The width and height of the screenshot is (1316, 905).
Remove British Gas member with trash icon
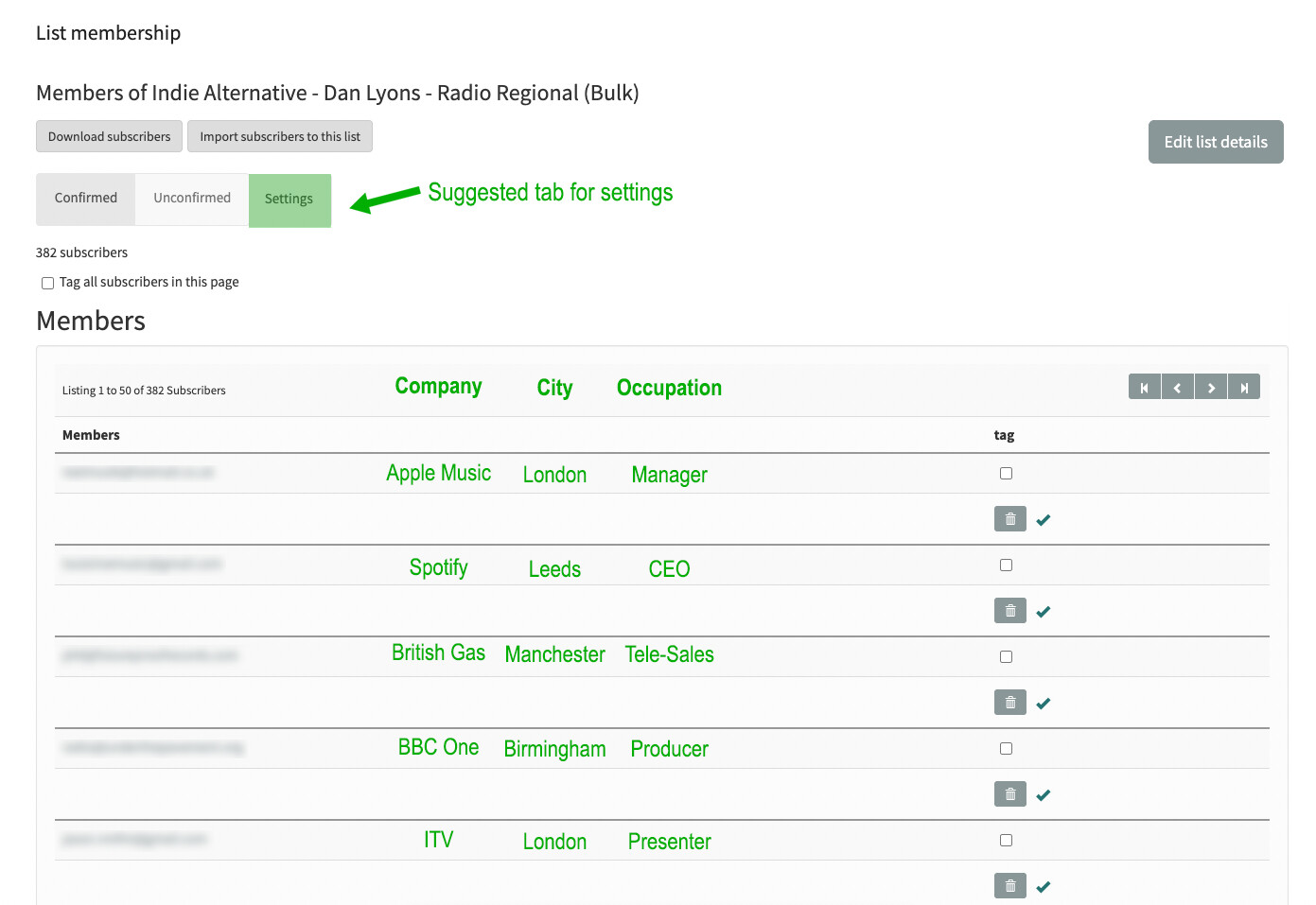tap(1009, 703)
